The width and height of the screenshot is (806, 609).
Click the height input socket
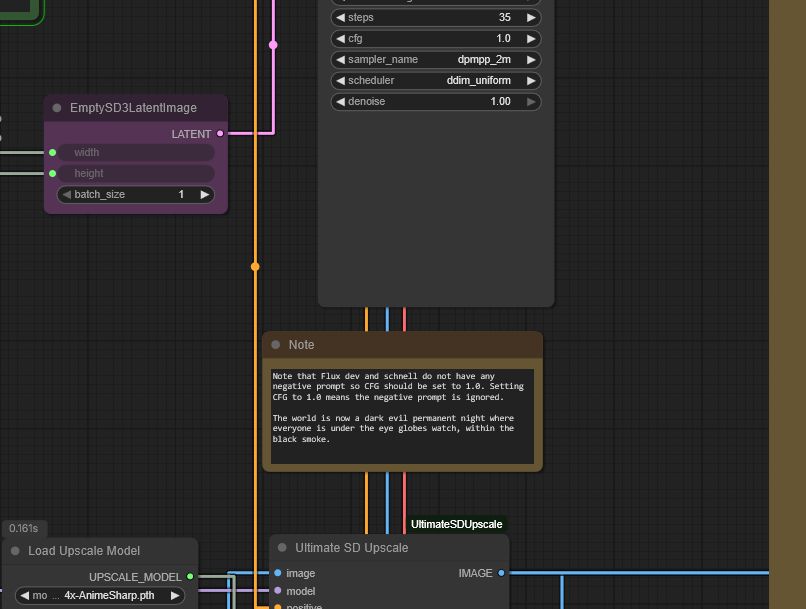[x=52, y=173]
